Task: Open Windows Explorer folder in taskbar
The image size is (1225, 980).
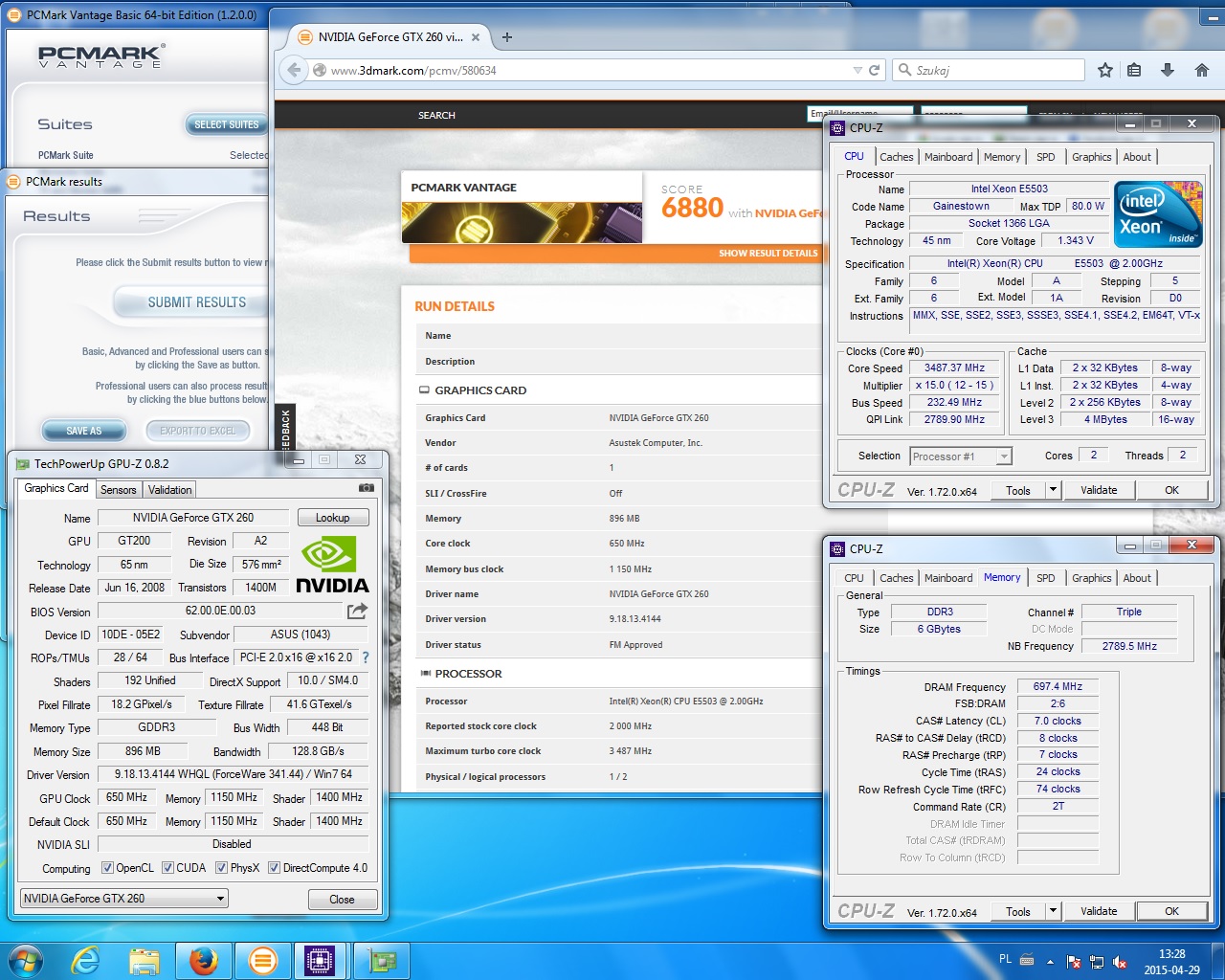Action: (144, 960)
